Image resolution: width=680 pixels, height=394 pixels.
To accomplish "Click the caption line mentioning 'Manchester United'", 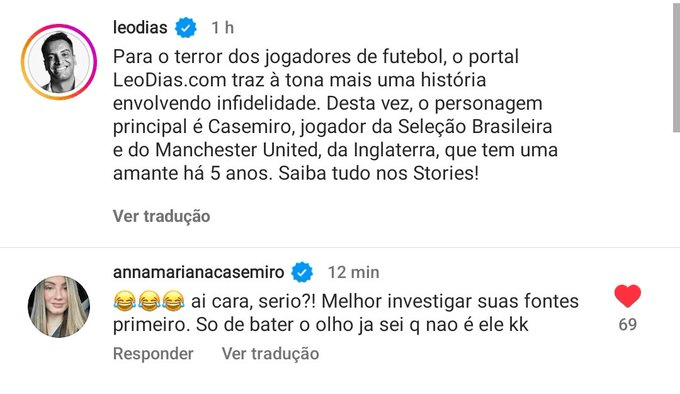I will click(x=335, y=150).
